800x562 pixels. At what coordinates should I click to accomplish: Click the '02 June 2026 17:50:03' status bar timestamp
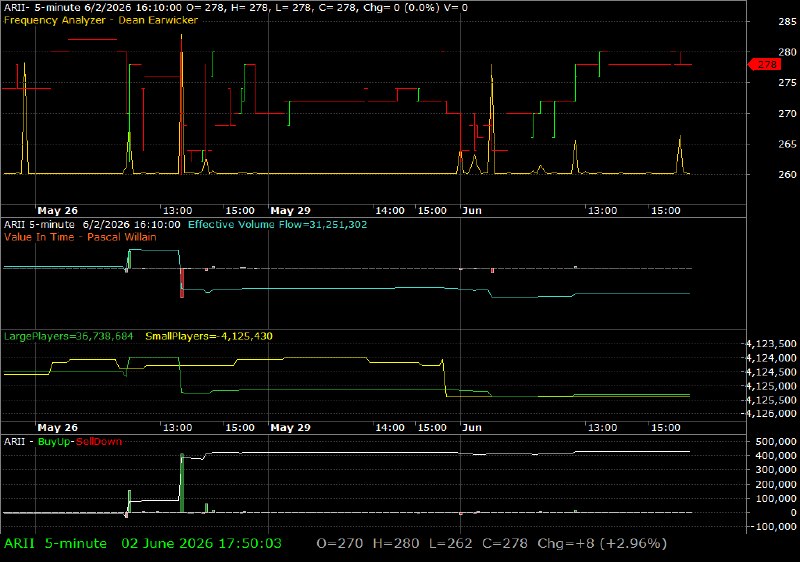(202, 543)
